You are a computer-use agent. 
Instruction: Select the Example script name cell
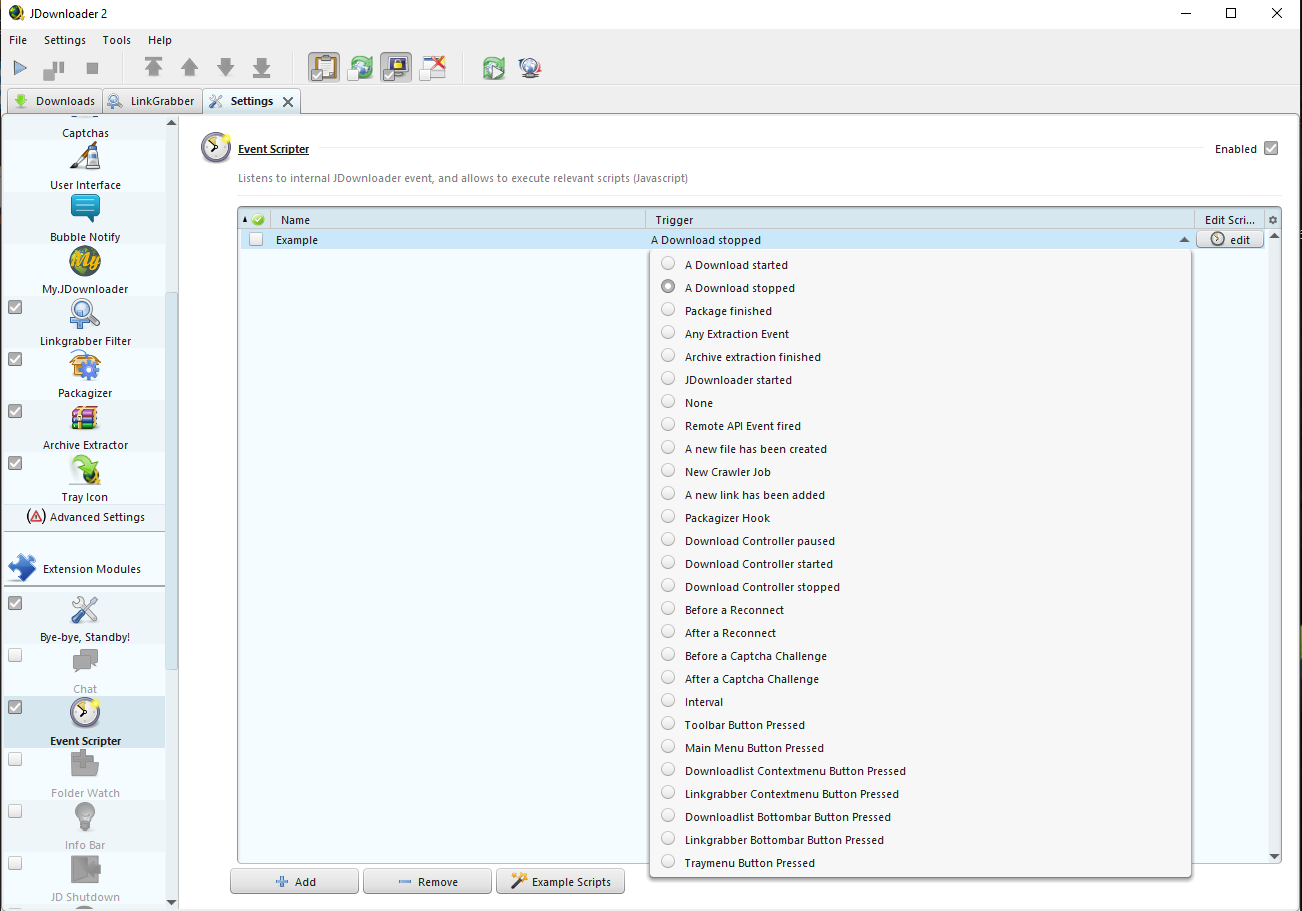pos(458,240)
